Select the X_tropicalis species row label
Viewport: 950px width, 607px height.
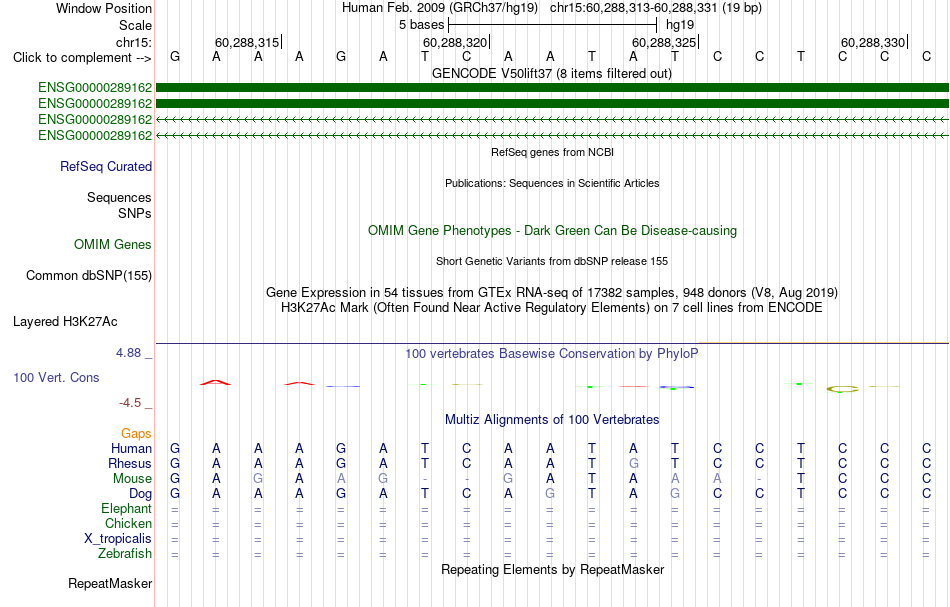(118, 539)
